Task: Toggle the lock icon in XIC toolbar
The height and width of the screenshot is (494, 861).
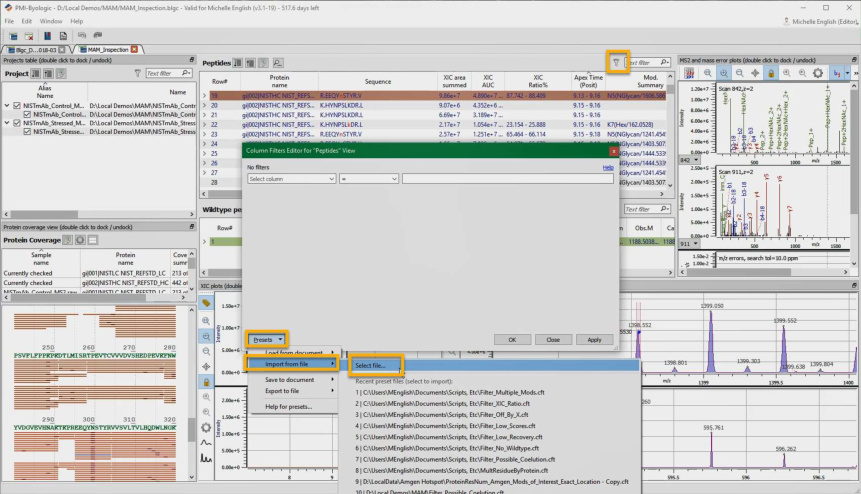Action: [x=206, y=381]
